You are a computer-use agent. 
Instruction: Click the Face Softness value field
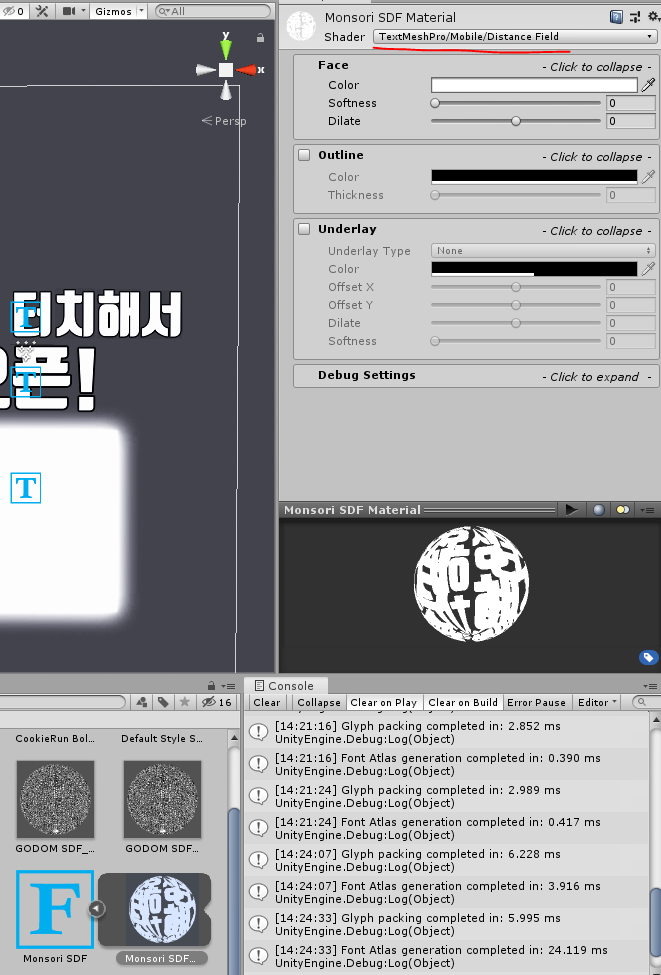pyautogui.click(x=631, y=103)
